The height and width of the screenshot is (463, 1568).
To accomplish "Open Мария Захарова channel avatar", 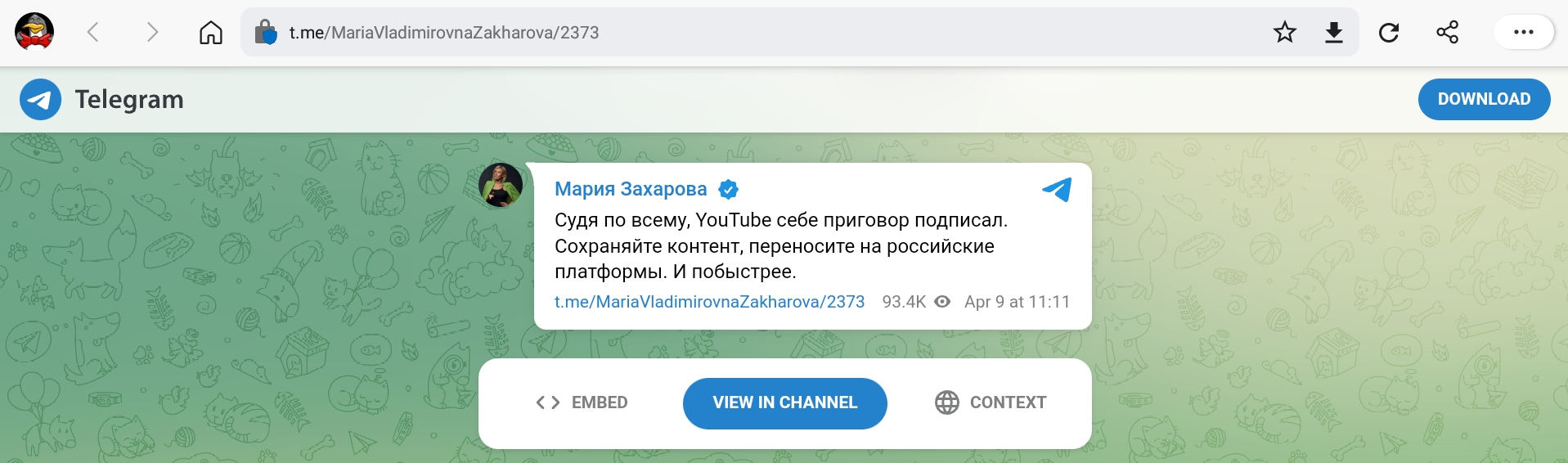I will 501,185.
